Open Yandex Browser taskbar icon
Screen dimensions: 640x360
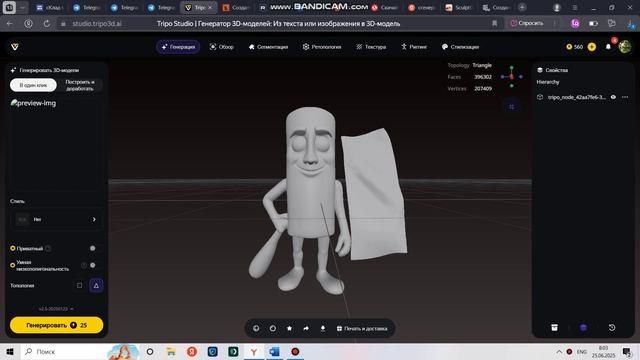[253, 351]
